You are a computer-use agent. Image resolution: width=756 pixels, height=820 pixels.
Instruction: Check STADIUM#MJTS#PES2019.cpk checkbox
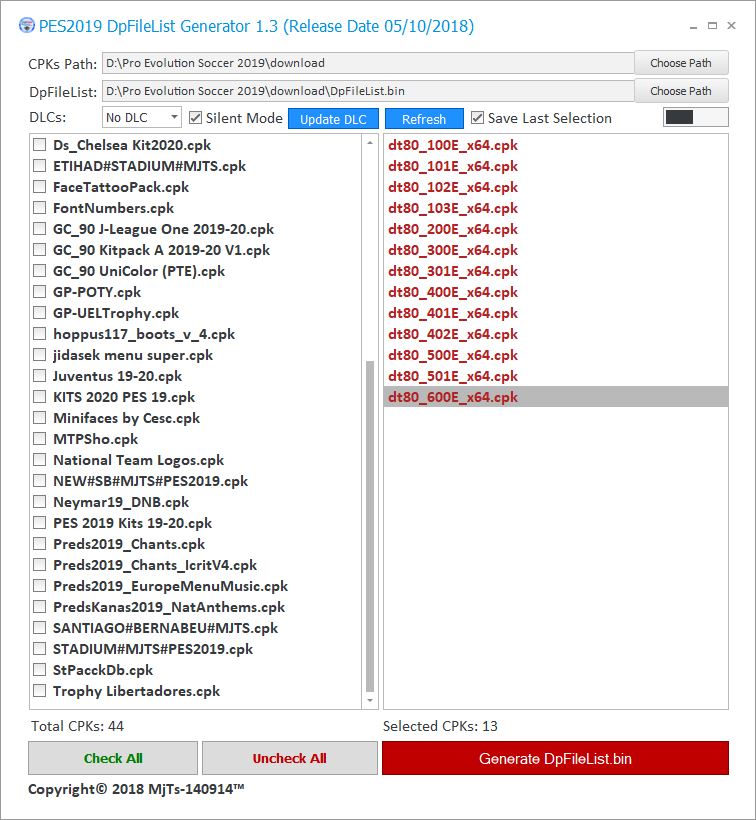pos(39,649)
